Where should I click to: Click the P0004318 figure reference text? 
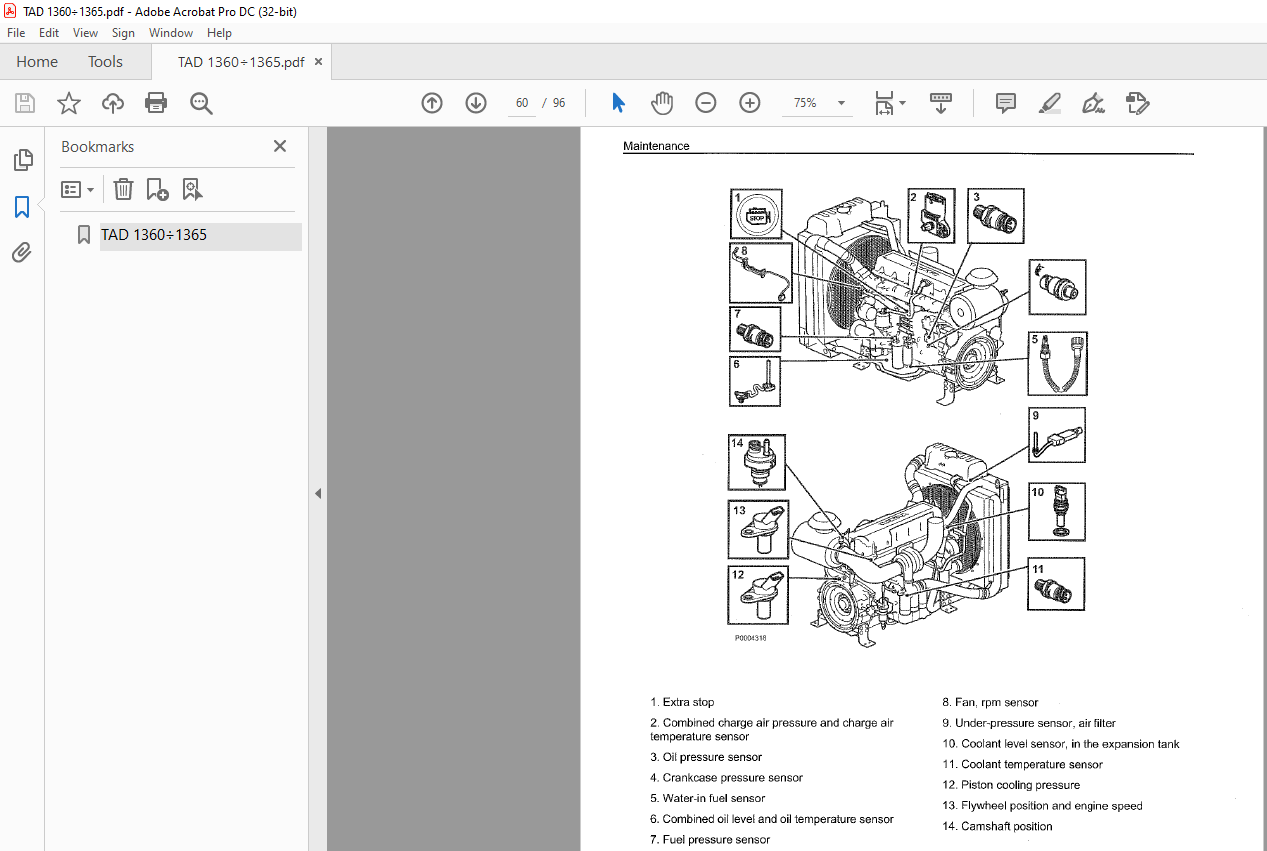click(750, 636)
